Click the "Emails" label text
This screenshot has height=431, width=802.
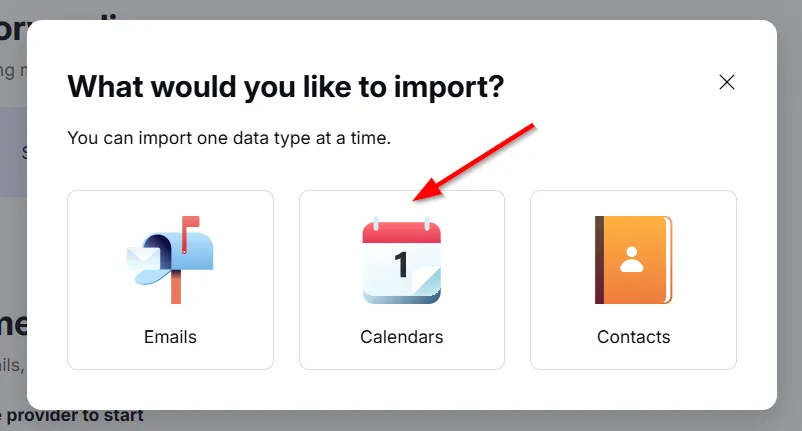(170, 337)
